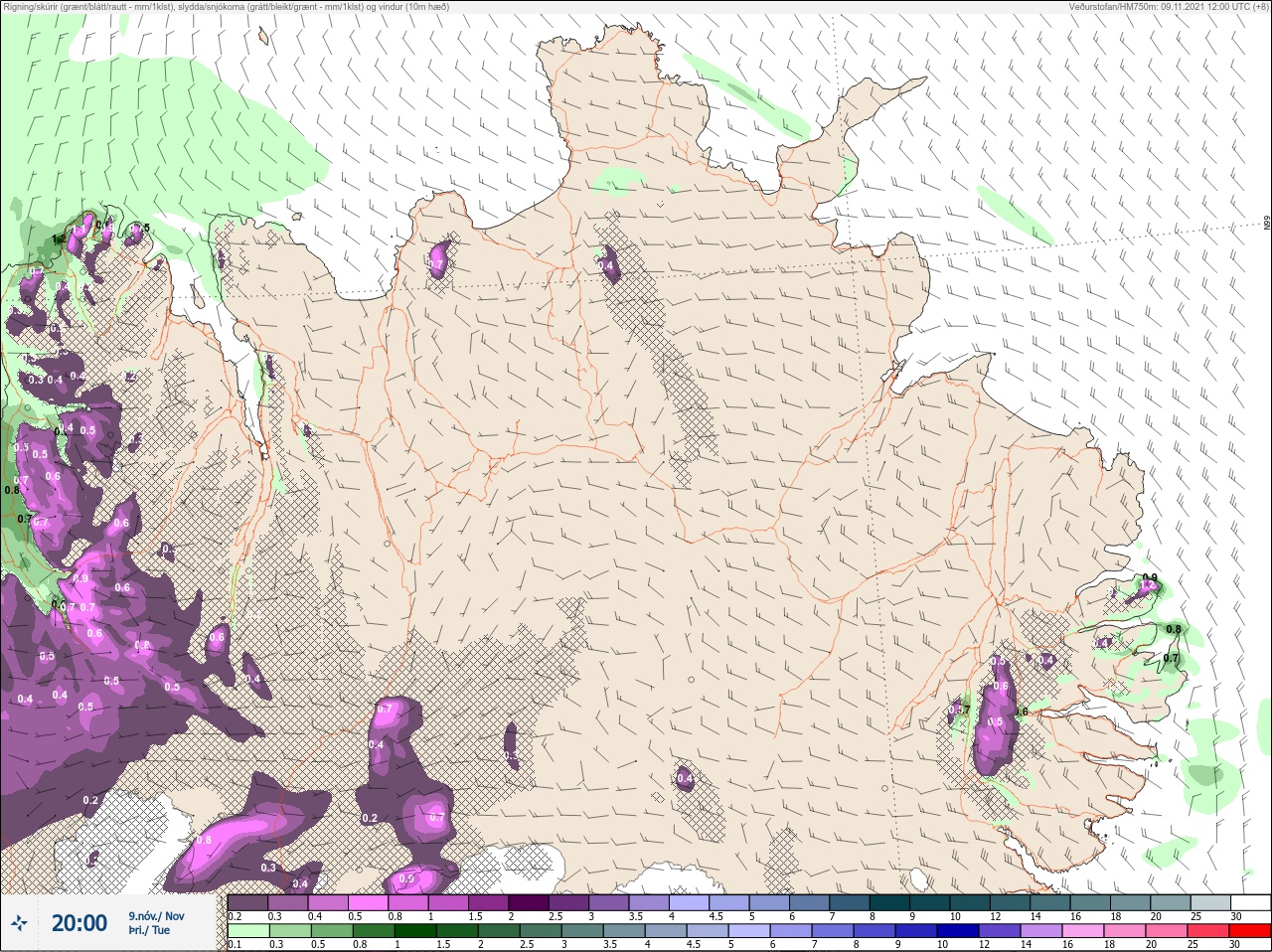
Task: Pick the violet 12 swatch in lower legend
Action: pyautogui.click(x=1000, y=931)
